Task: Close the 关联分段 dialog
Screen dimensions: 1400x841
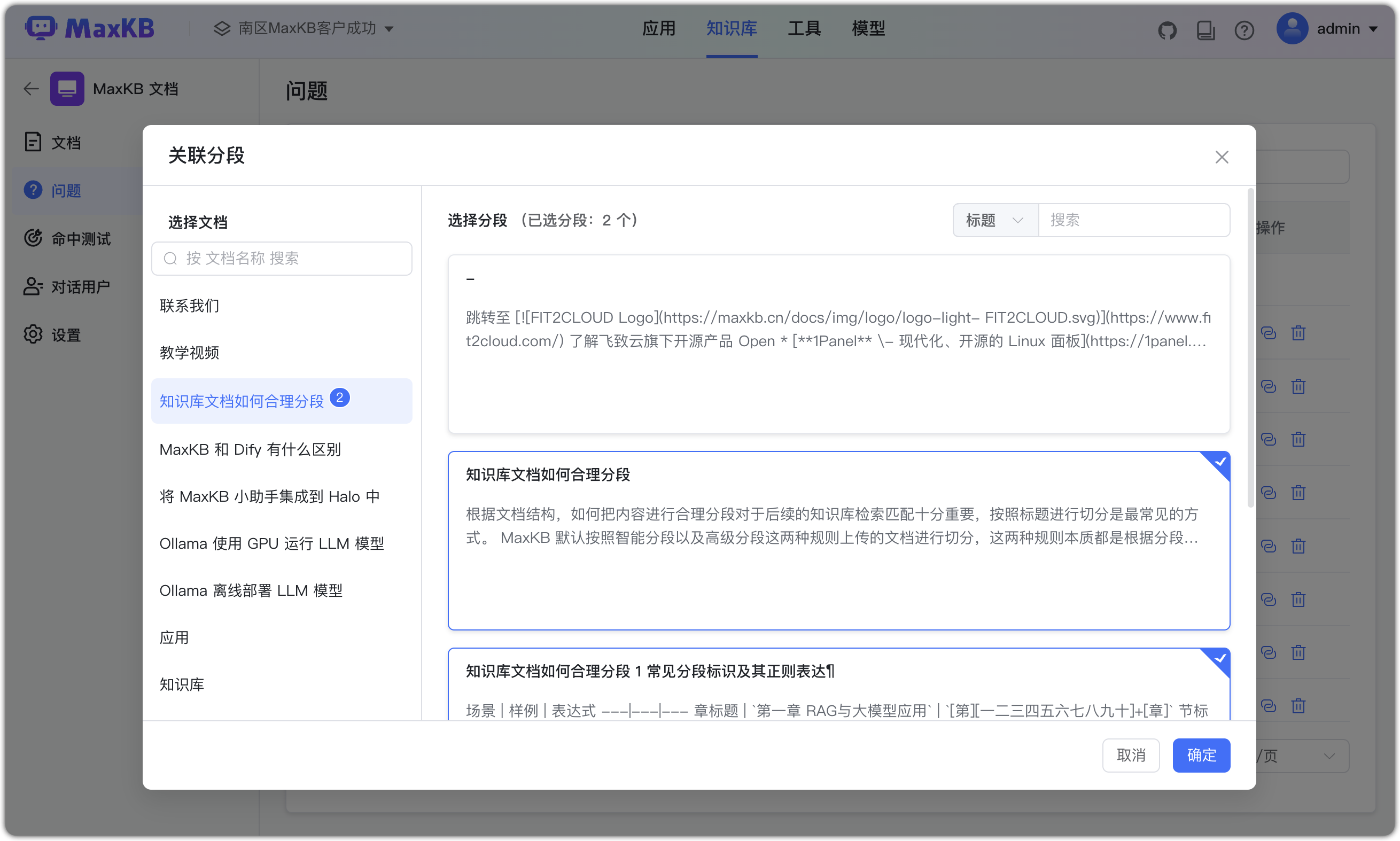Action: (x=1222, y=157)
